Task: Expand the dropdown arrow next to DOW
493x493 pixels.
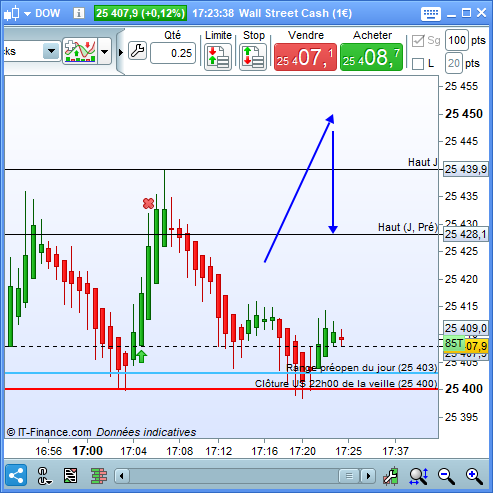Action: pos(27,14)
